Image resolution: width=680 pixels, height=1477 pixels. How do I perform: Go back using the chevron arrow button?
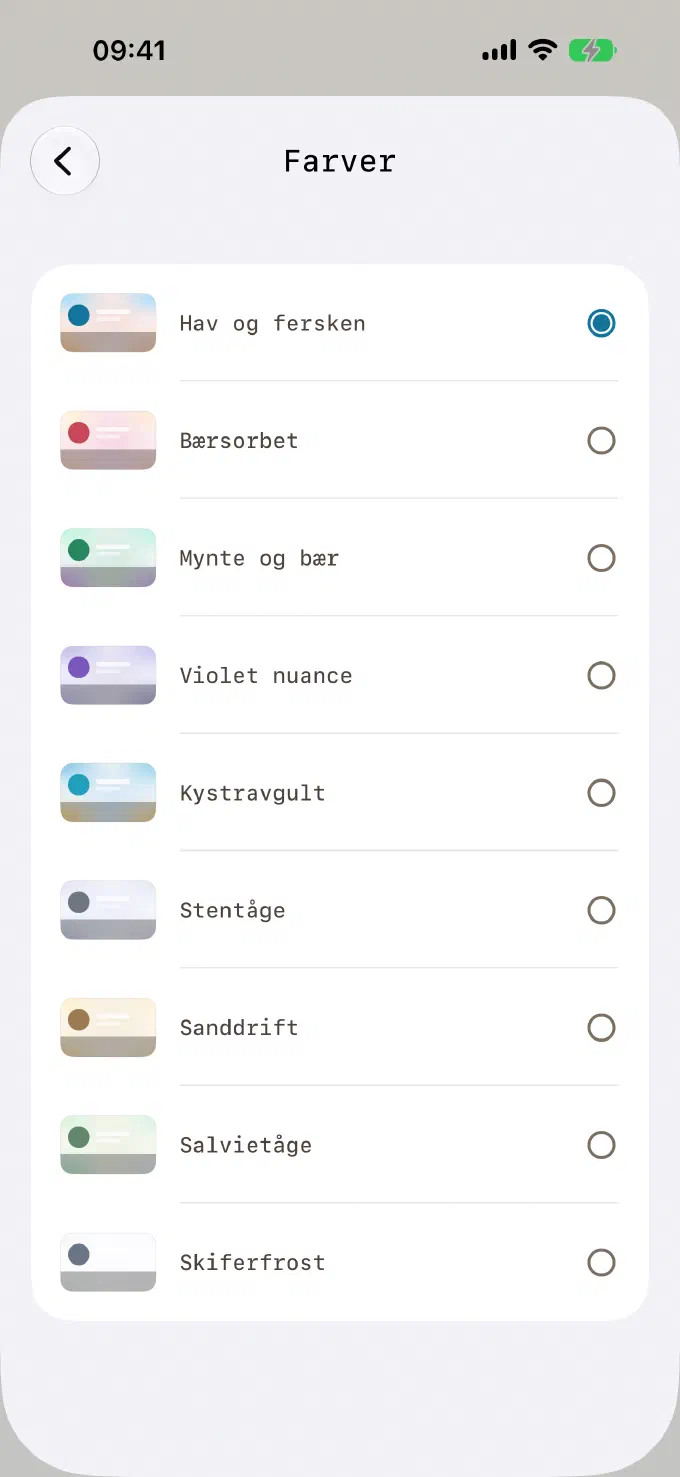[65, 161]
